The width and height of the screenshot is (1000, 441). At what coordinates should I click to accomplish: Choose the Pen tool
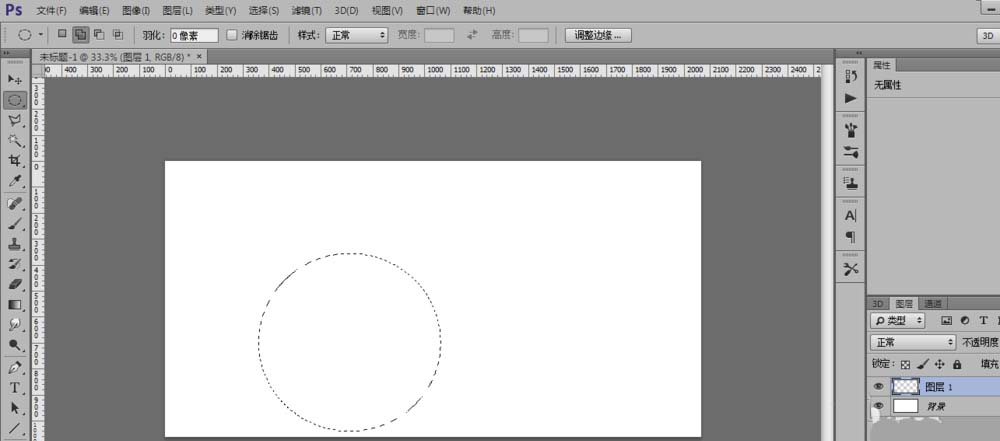[x=15, y=366]
